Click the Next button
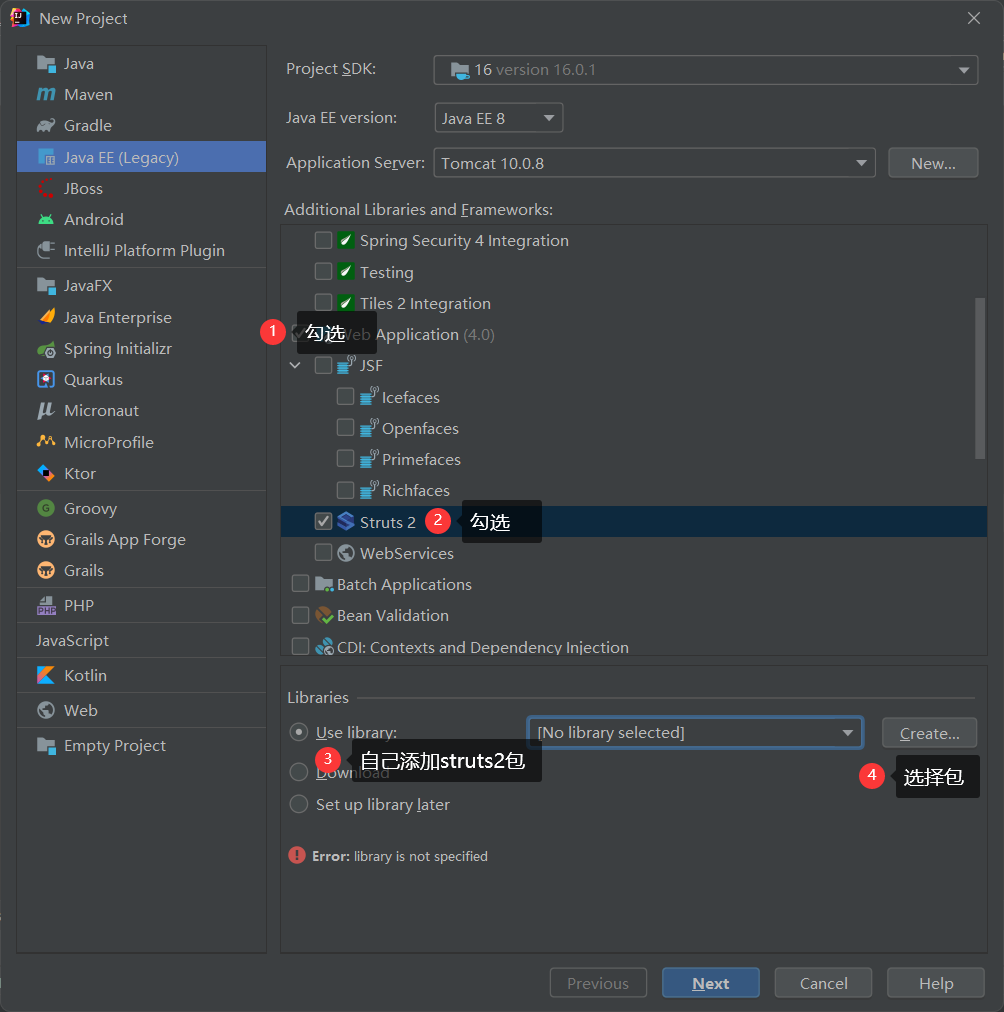 [710, 983]
